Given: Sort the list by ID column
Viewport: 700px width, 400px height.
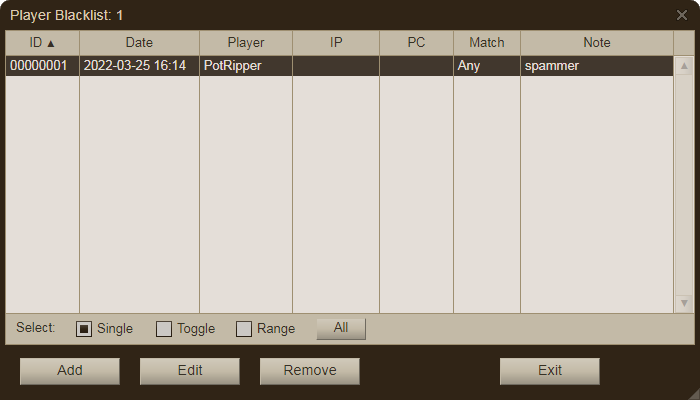Looking at the screenshot, I should tap(42, 43).
